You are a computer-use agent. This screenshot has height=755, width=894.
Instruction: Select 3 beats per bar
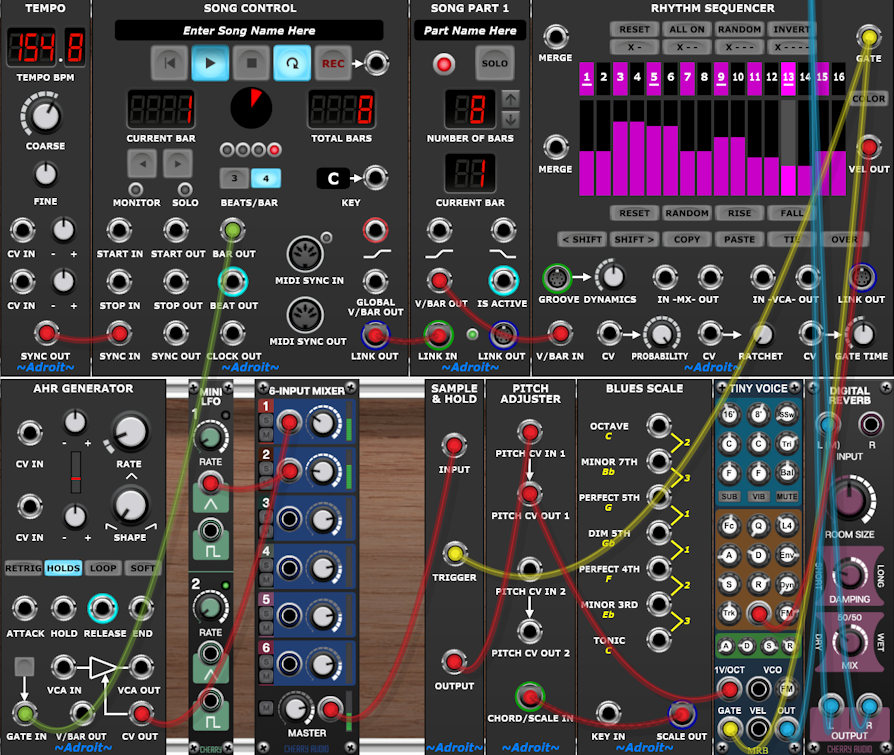coord(234,178)
